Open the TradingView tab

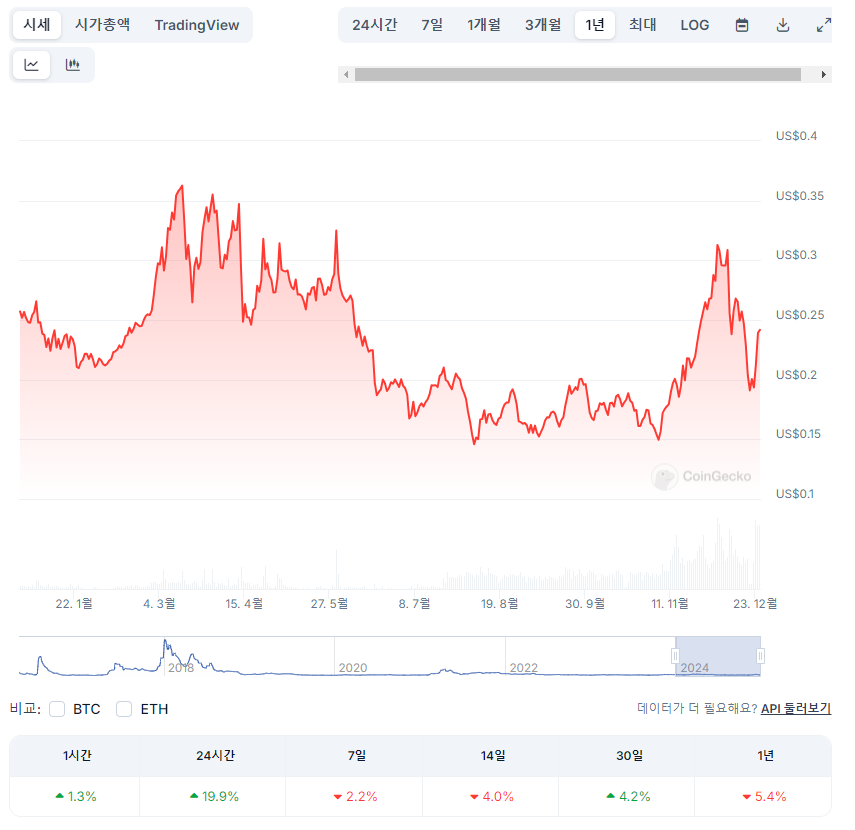pyautogui.click(x=197, y=25)
